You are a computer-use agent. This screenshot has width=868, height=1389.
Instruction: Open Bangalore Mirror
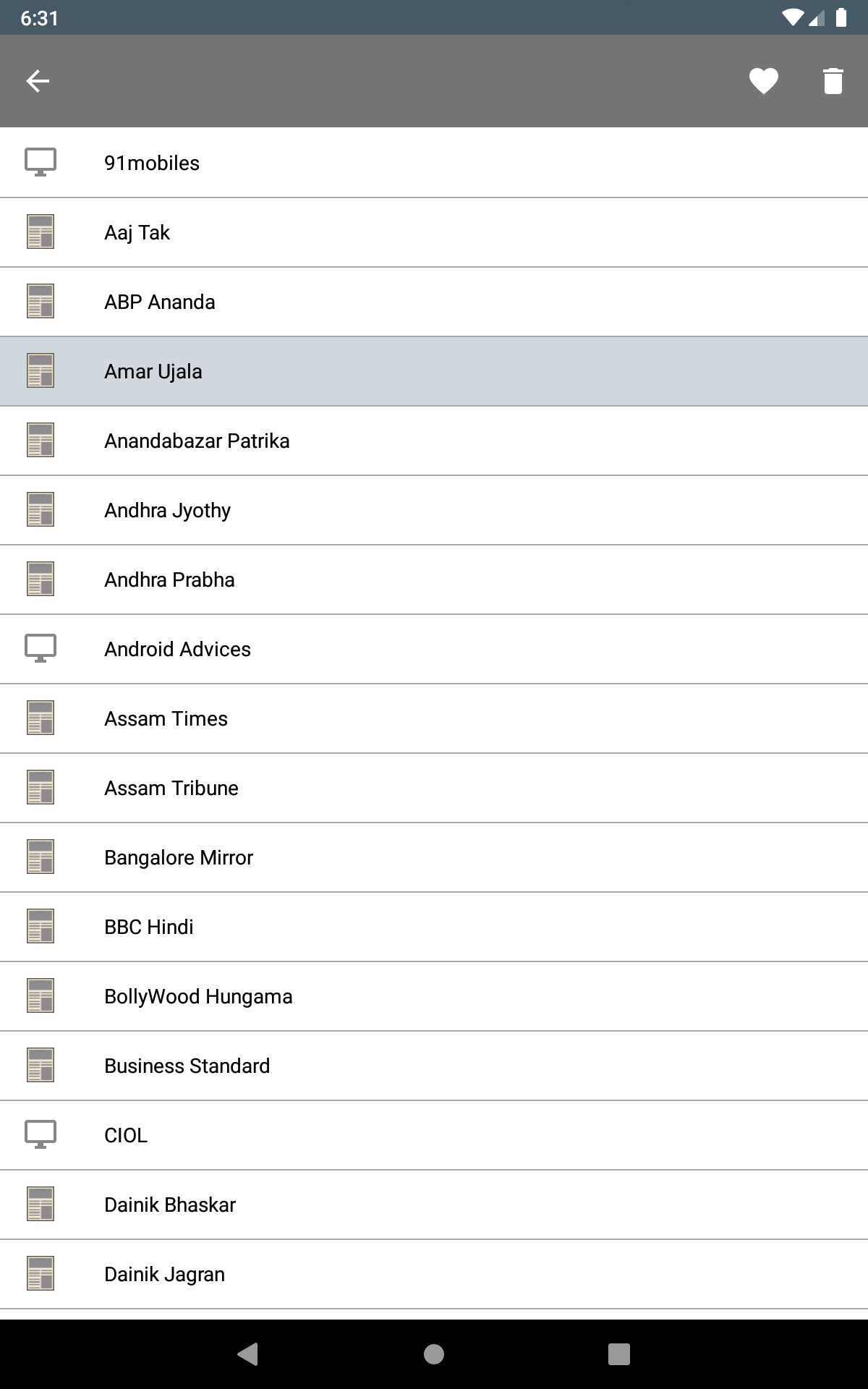pyautogui.click(x=434, y=857)
